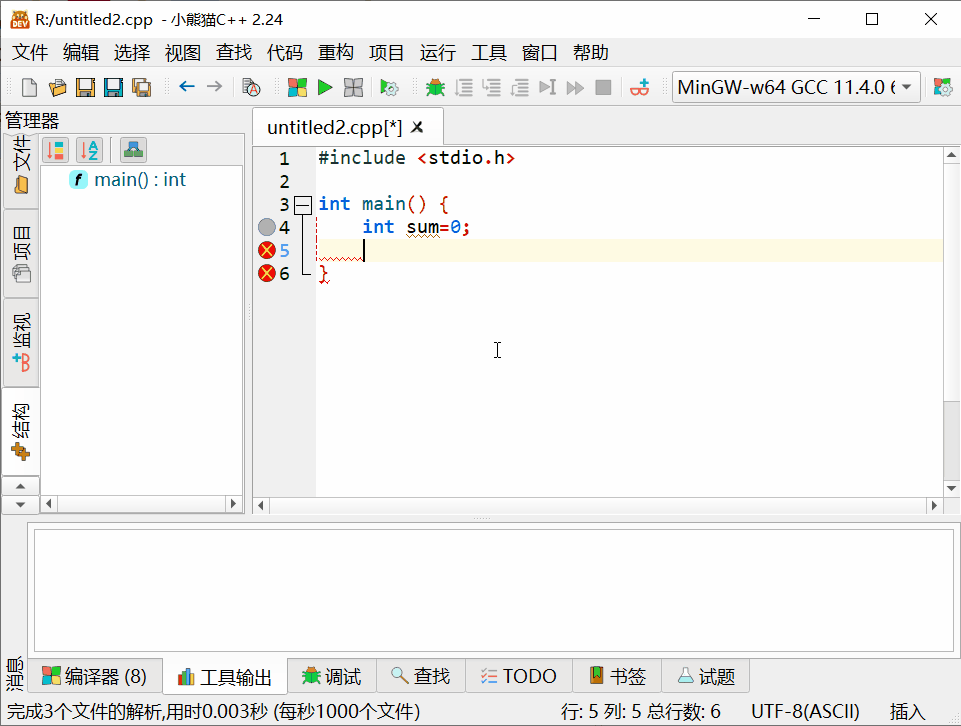Close the untitled2.cpp tab
The width and height of the screenshot is (961, 726).
pyautogui.click(x=417, y=127)
